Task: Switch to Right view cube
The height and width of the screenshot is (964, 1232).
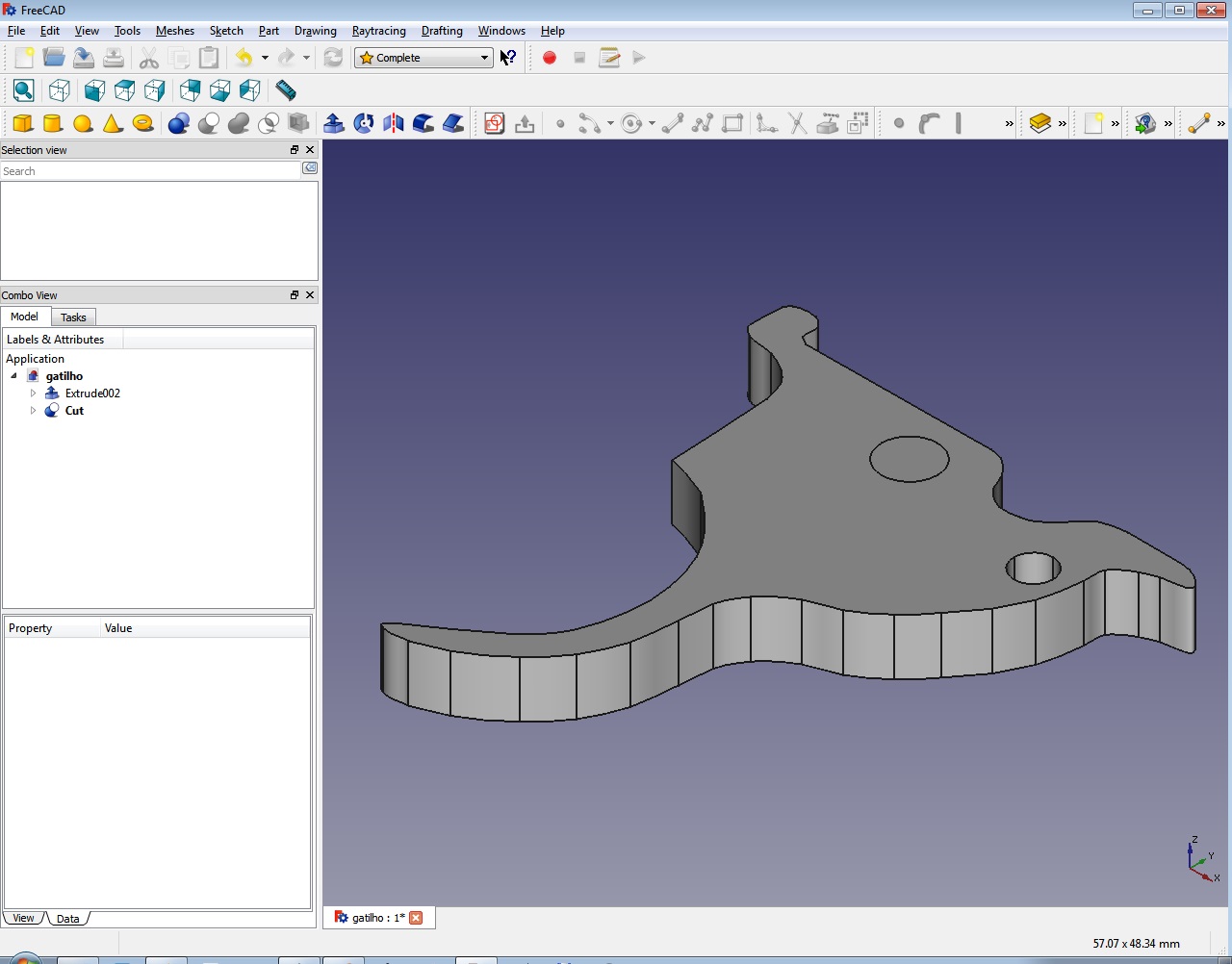Action: point(154,90)
